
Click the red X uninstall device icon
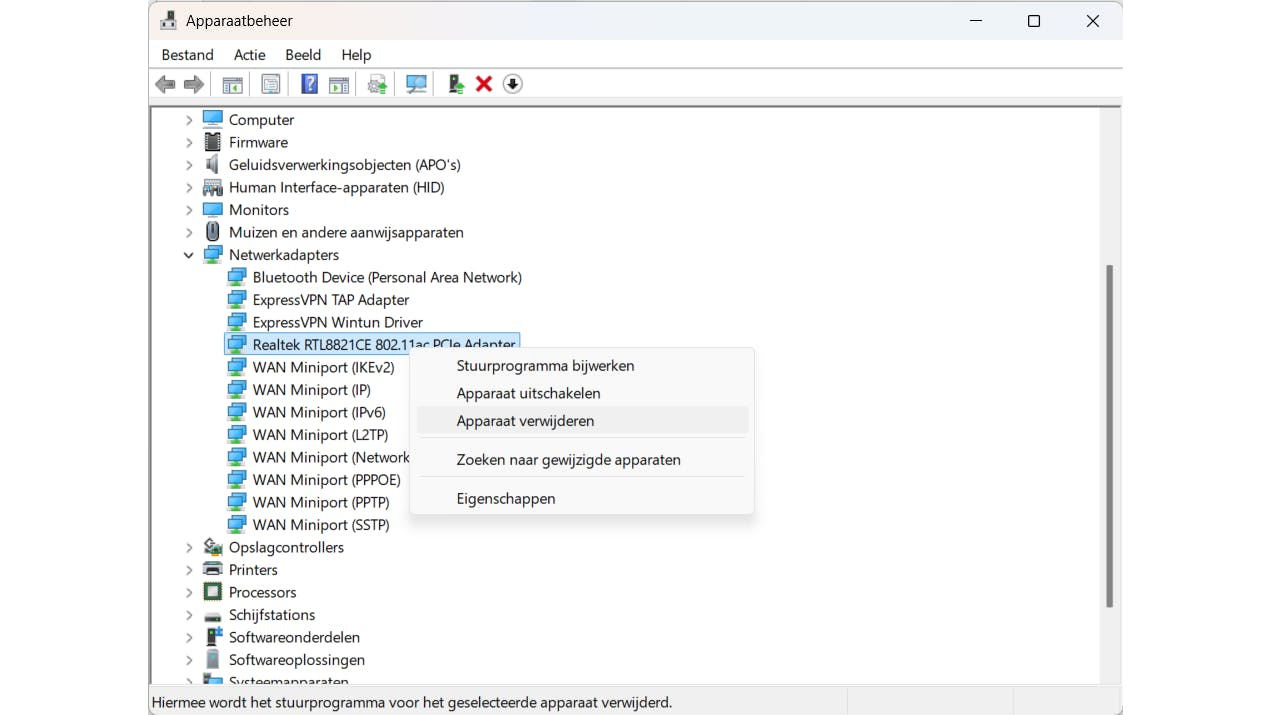[x=484, y=85]
